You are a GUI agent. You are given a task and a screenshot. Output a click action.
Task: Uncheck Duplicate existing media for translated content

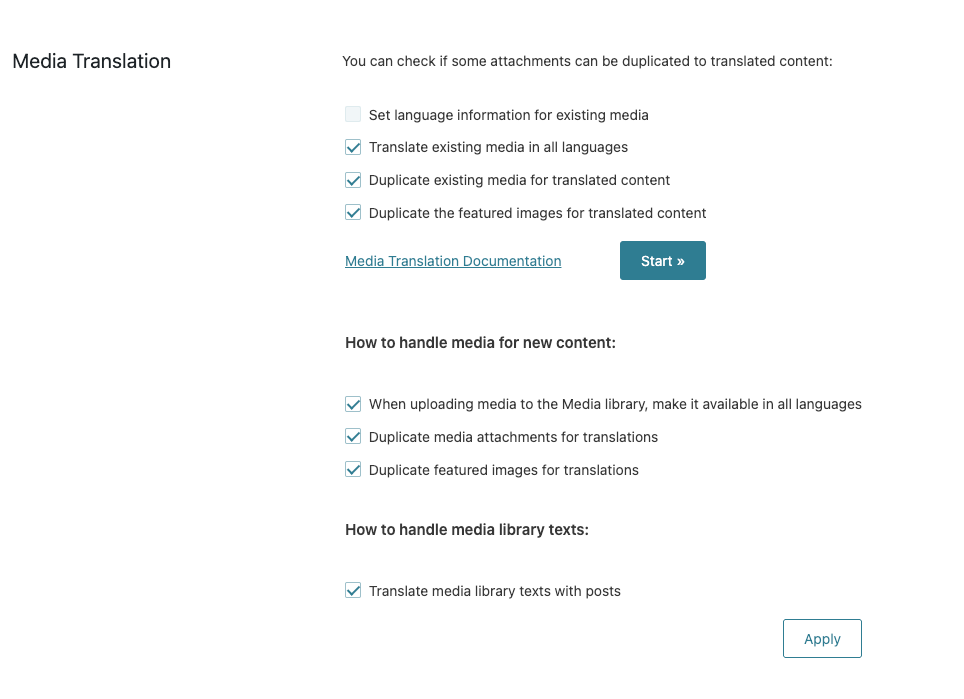coord(353,181)
